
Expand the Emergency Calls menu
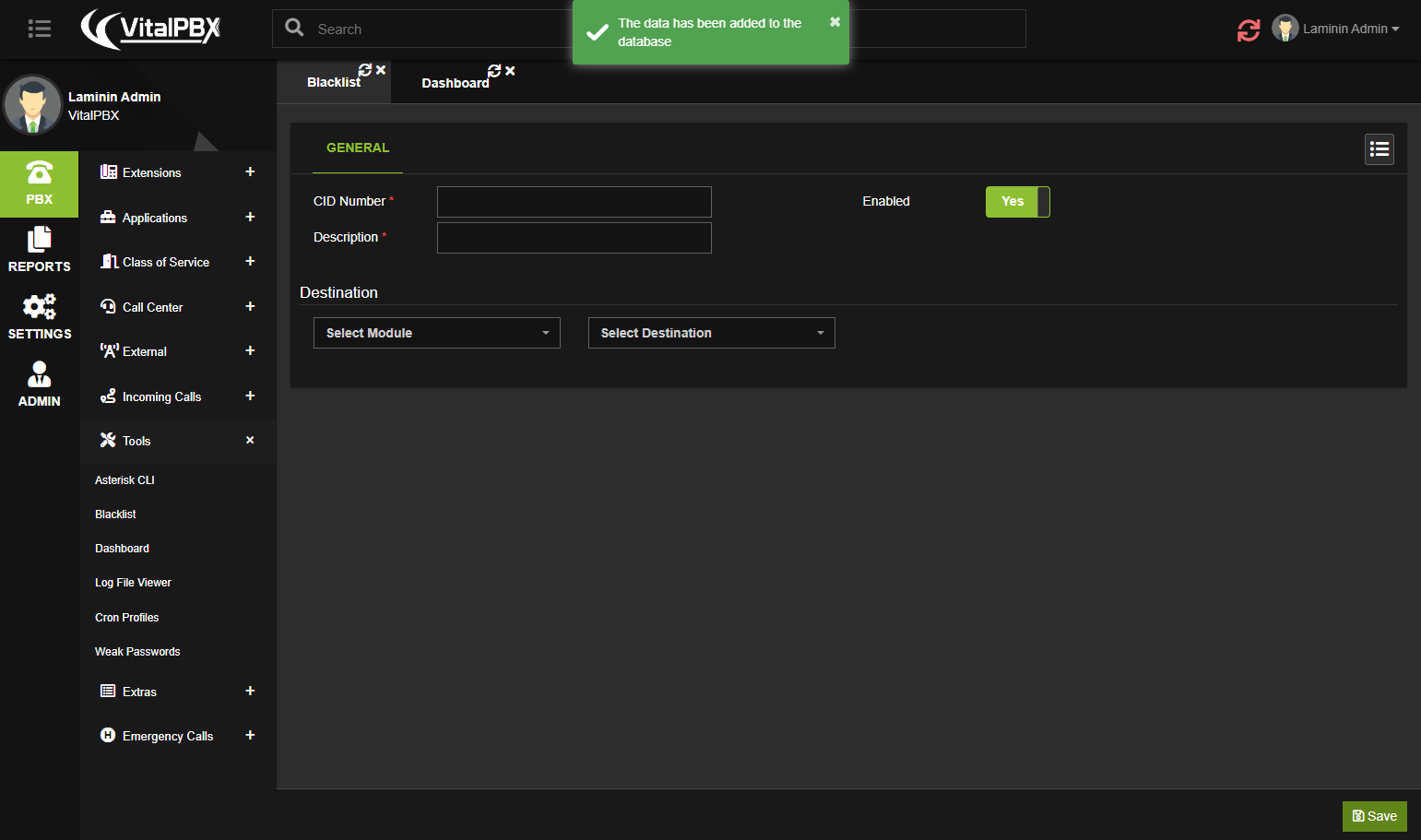[178, 736]
